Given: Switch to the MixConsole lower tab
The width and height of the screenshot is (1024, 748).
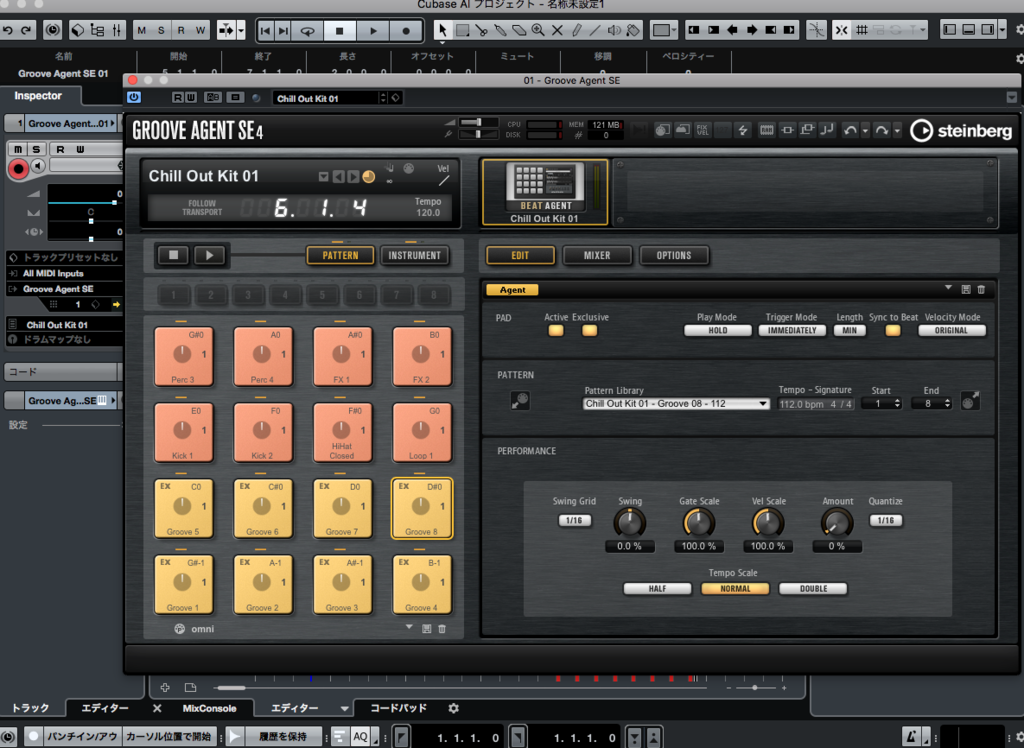Looking at the screenshot, I should (x=209, y=708).
